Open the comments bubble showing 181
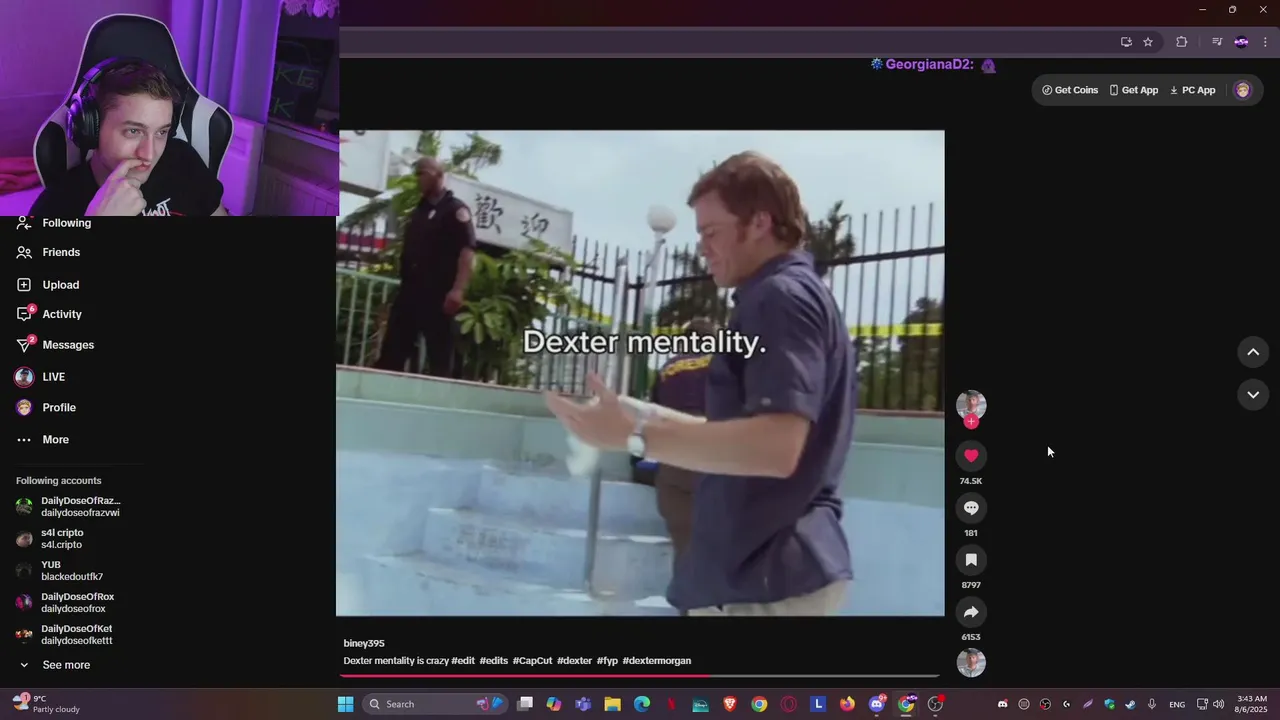This screenshot has width=1280, height=720. (971, 508)
